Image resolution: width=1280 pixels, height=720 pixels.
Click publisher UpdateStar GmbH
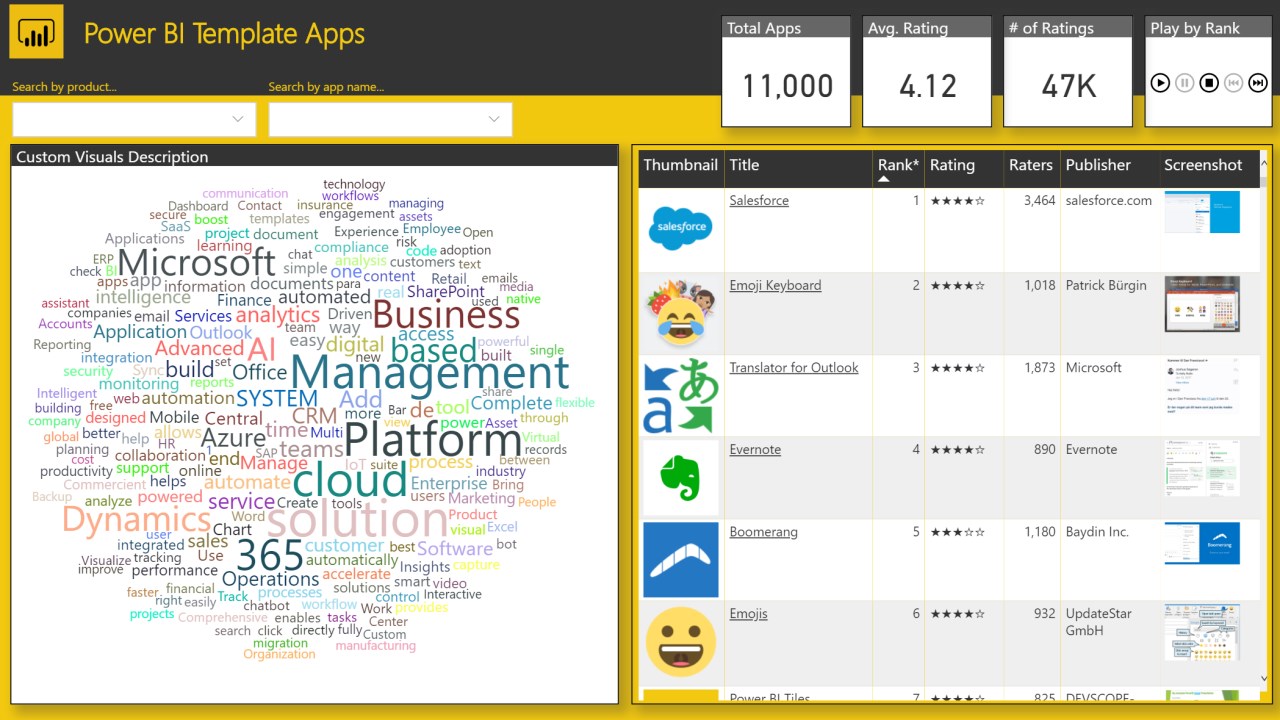point(1098,622)
